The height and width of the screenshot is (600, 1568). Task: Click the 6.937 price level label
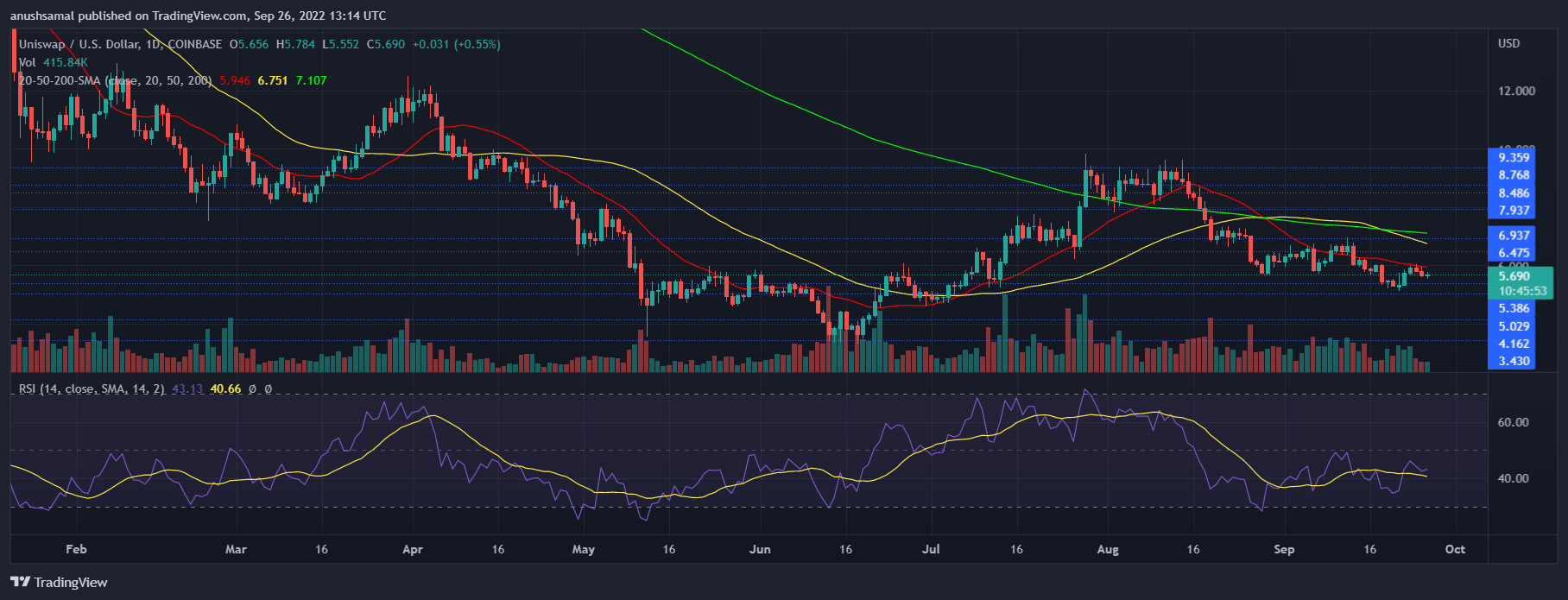pyautogui.click(x=1514, y=236)
